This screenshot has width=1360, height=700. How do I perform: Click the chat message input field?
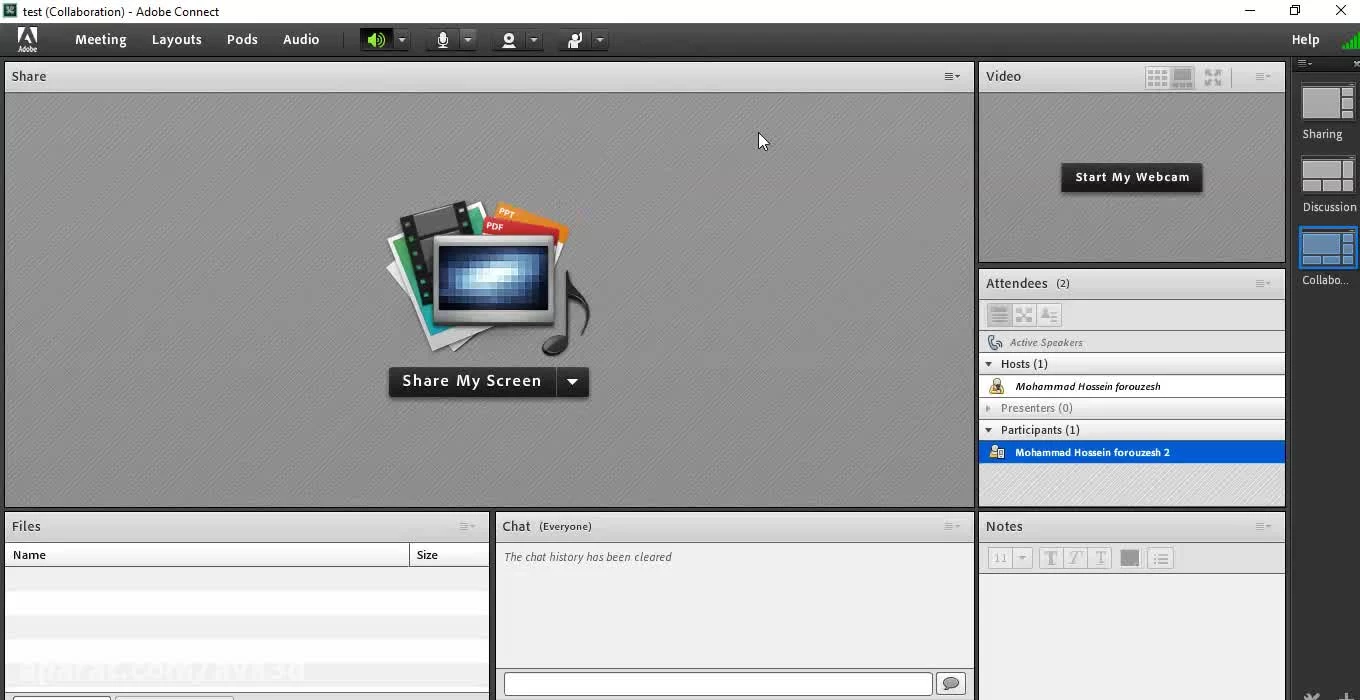click(718, 684)
